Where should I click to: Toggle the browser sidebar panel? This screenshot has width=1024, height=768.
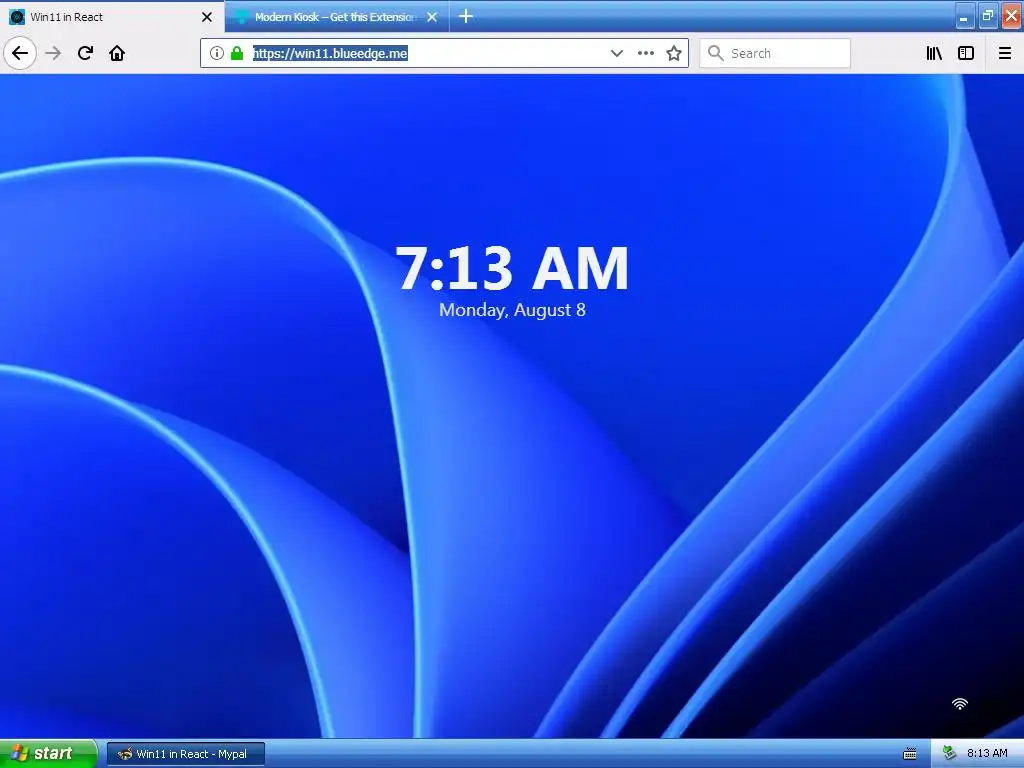pos(966,54)
